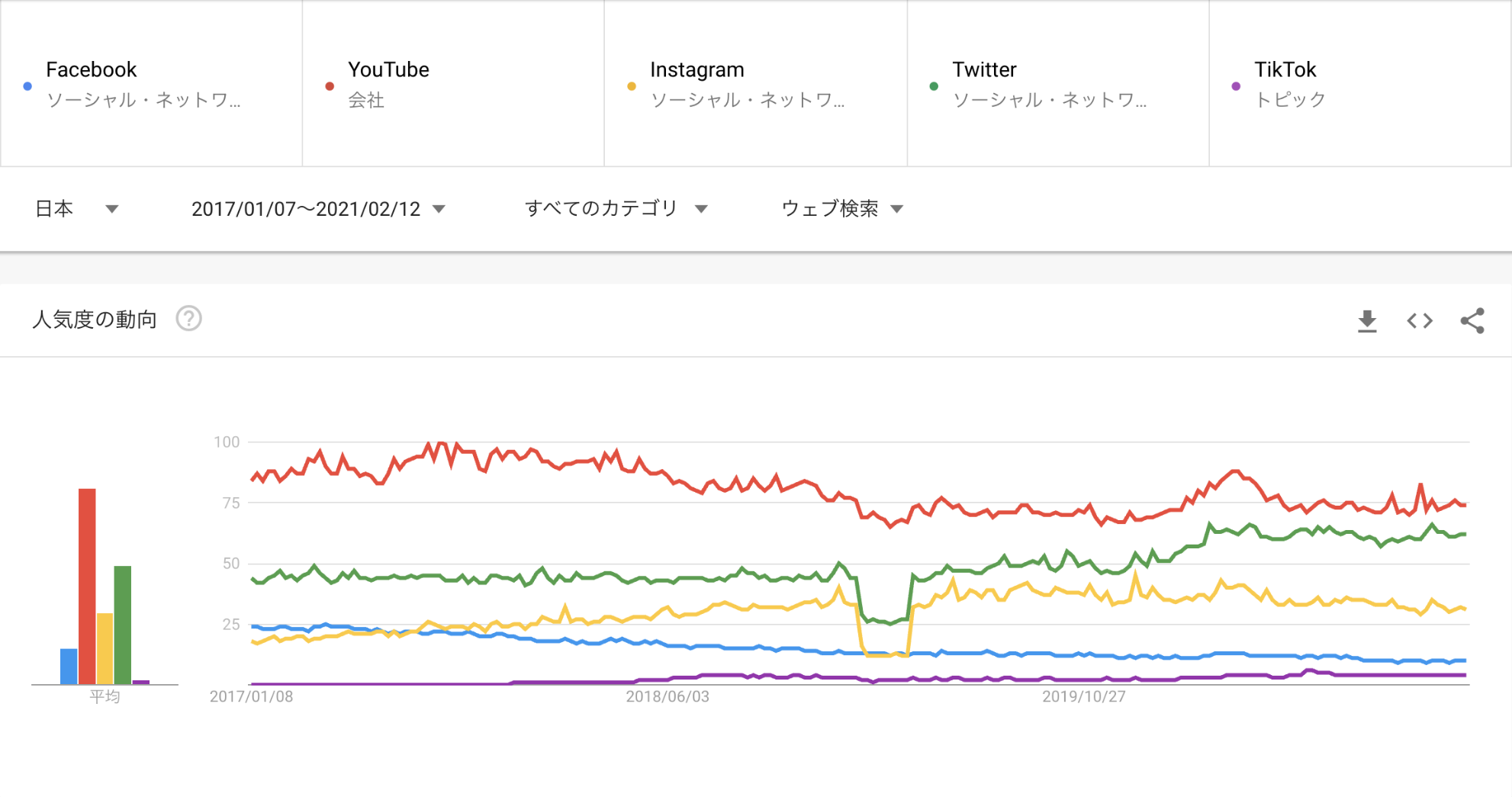Expand the date range 2017/01/07〜2021/02/12 dropdown

click(318, 209)
